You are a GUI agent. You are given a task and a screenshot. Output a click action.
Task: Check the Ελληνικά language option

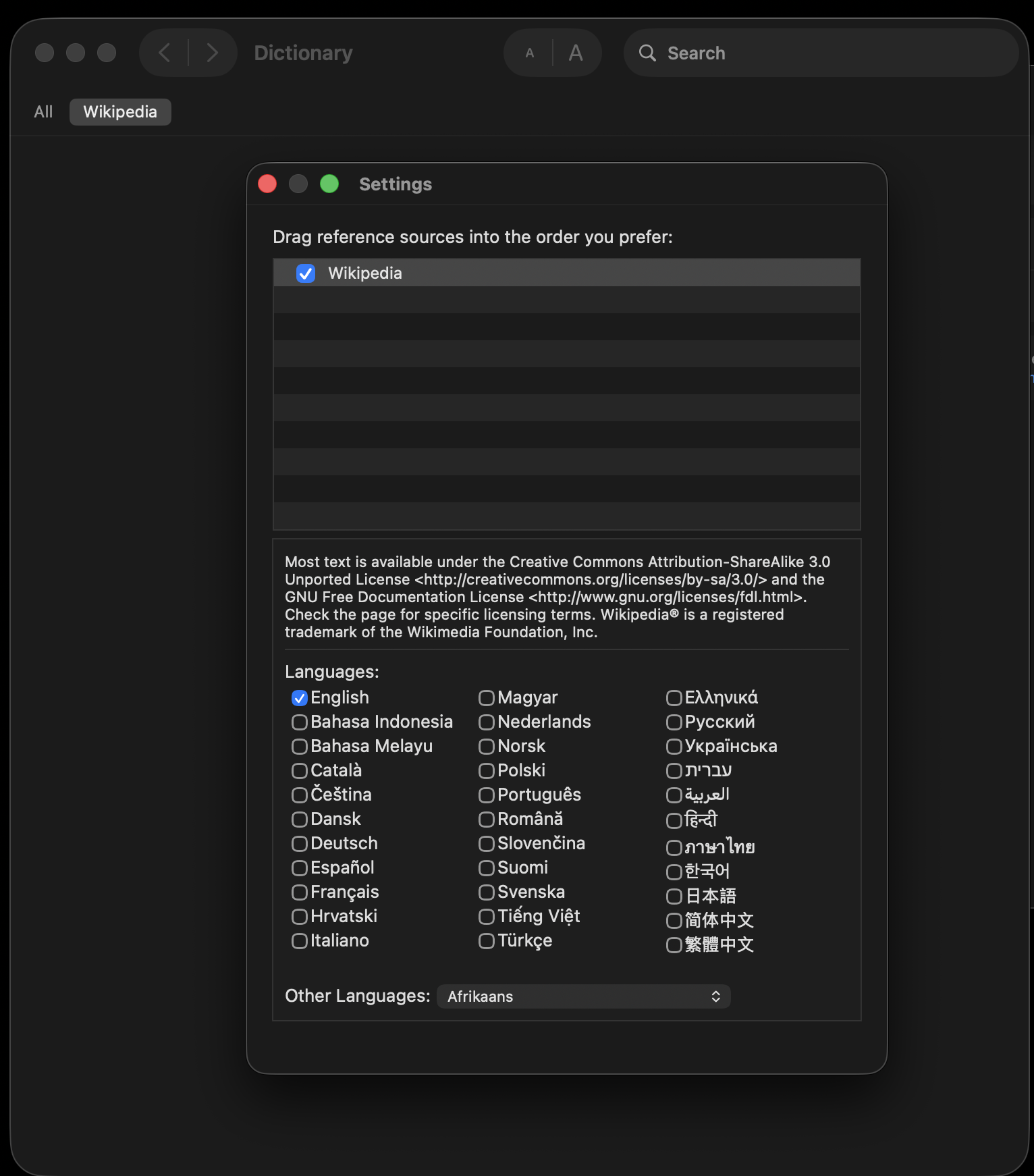(674, 698)
